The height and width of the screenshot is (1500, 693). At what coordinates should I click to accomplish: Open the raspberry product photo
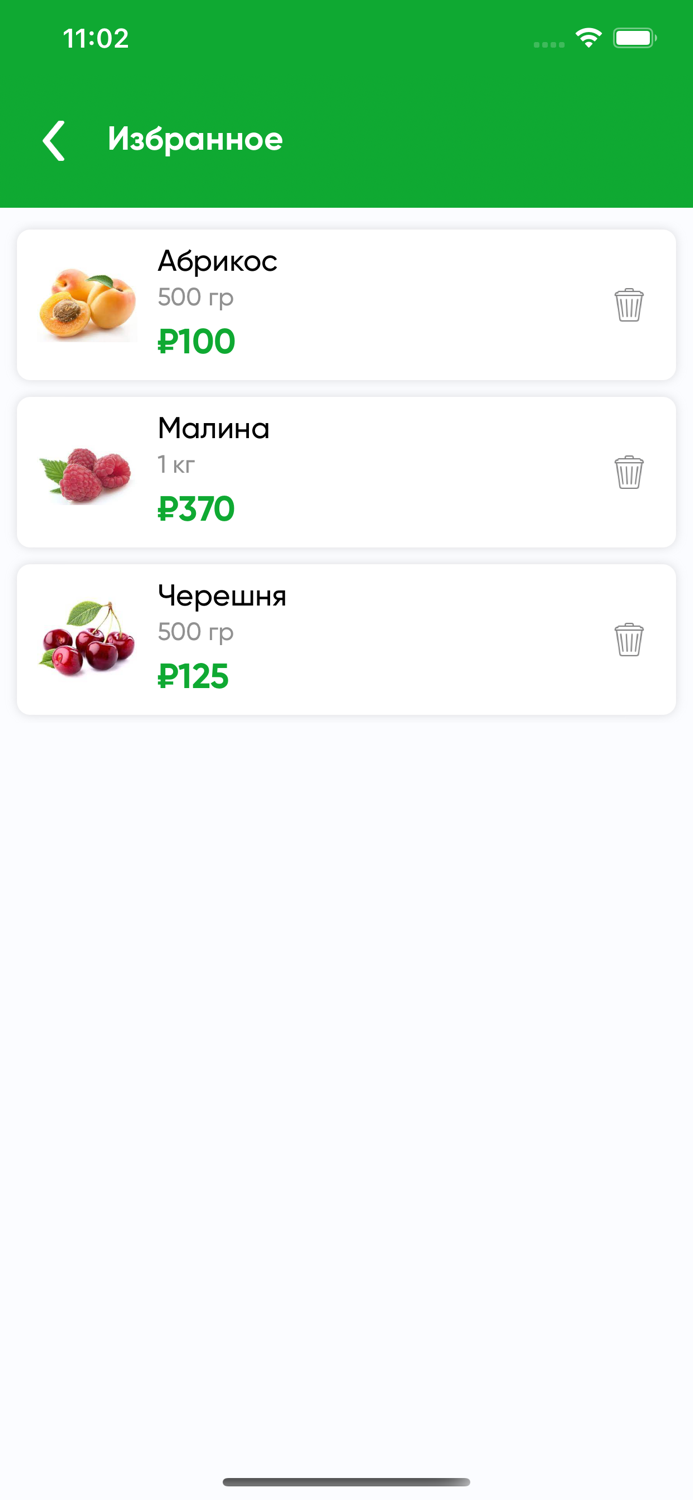coord(86,473)
